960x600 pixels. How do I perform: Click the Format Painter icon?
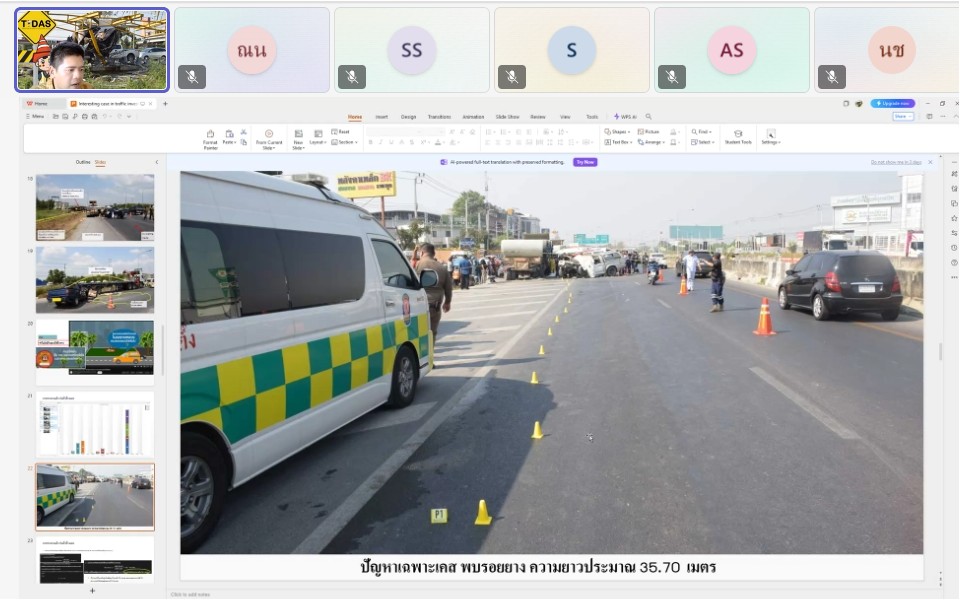[210, 133]
